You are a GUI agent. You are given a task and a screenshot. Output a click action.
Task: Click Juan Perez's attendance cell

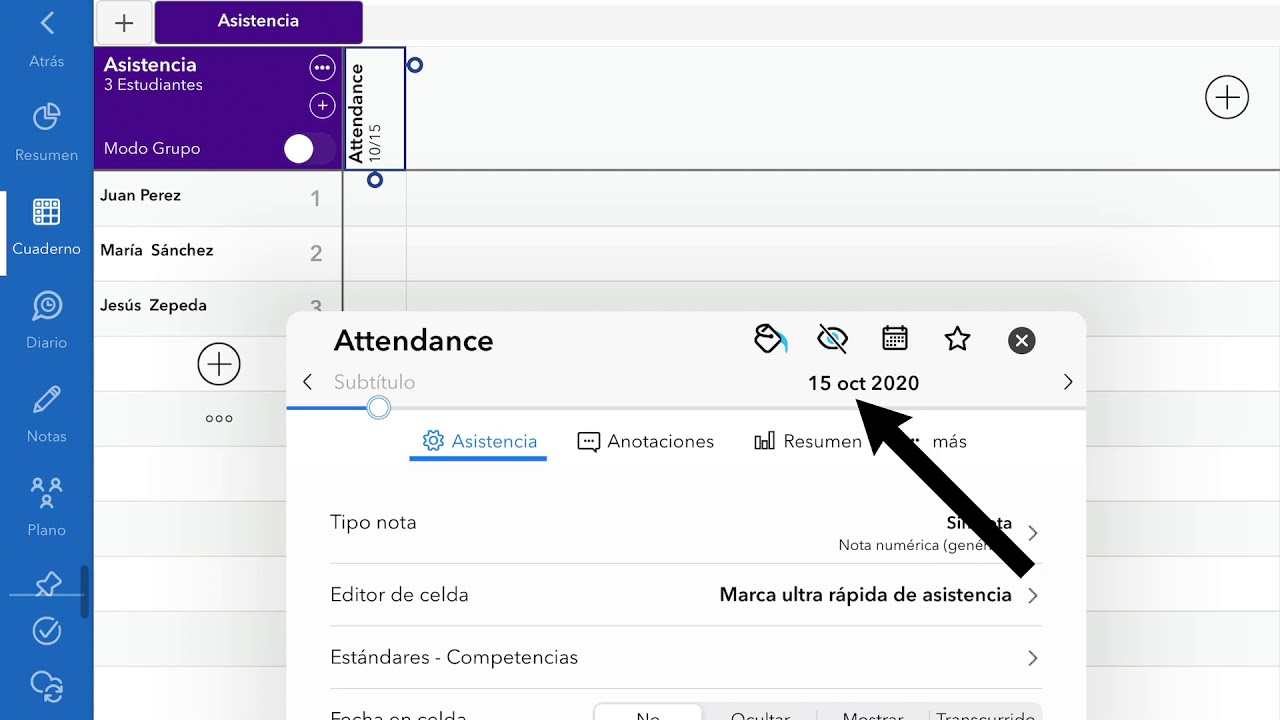[374, 198]
